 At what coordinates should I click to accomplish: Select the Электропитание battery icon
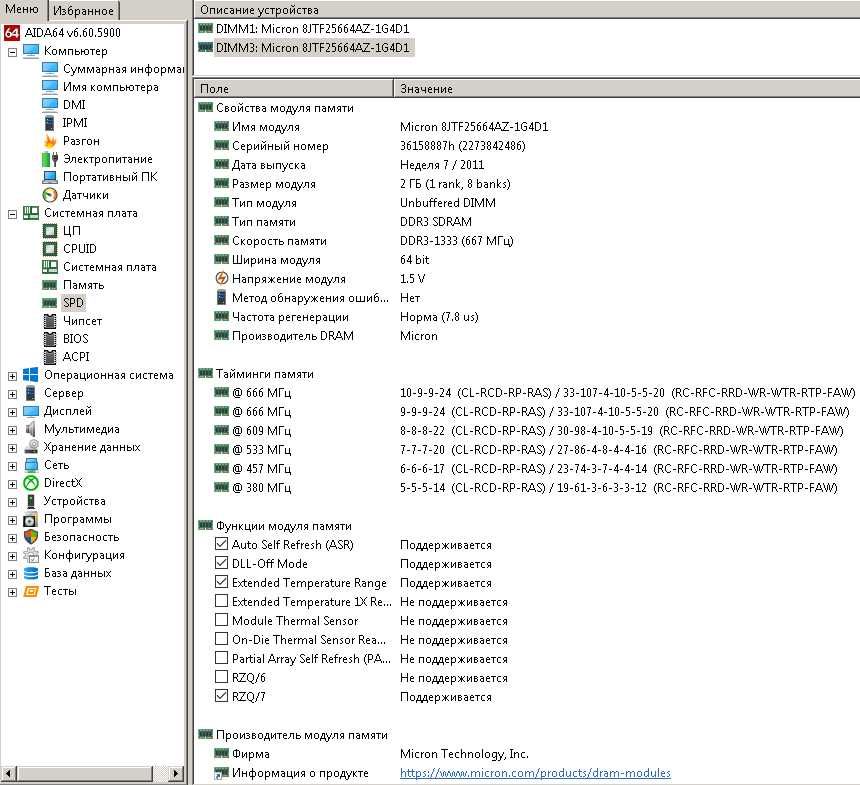tap(50, 159)
